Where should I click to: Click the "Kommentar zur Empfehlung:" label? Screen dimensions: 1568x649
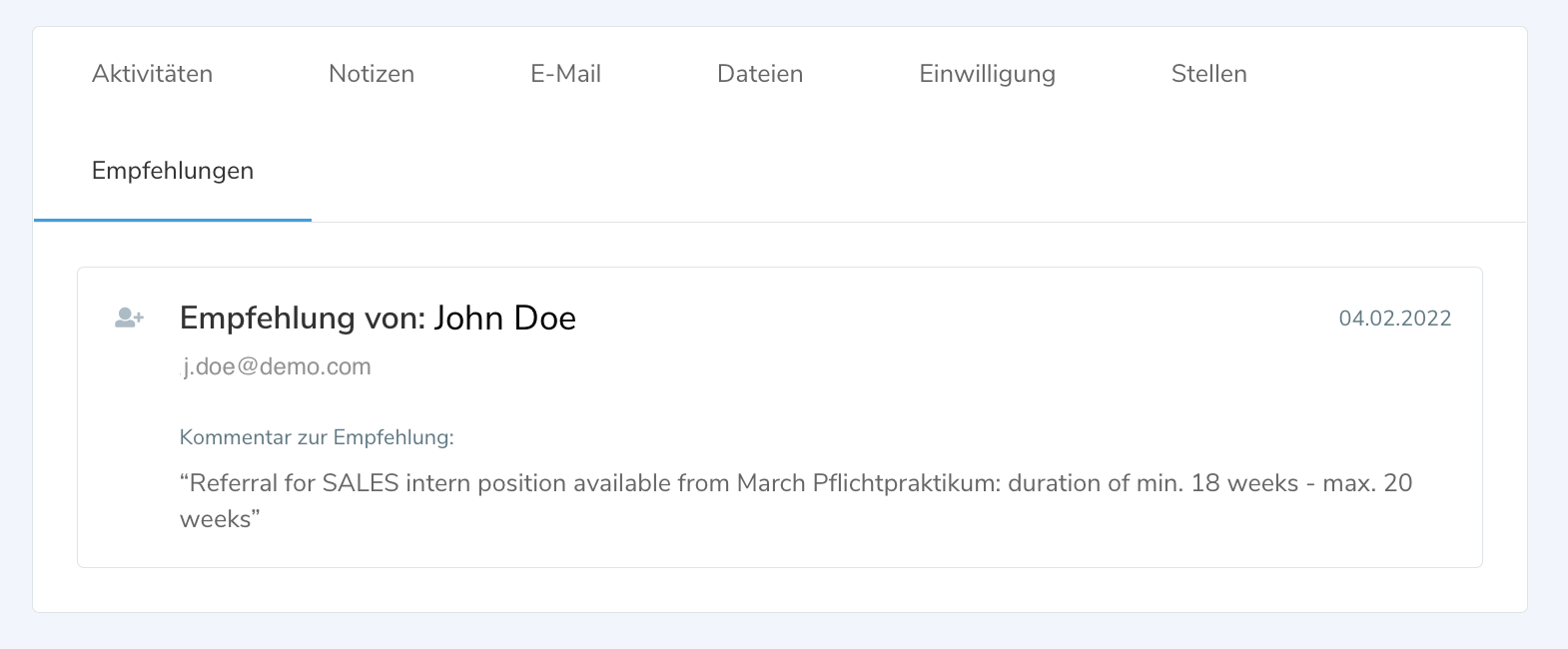(317, 437)
